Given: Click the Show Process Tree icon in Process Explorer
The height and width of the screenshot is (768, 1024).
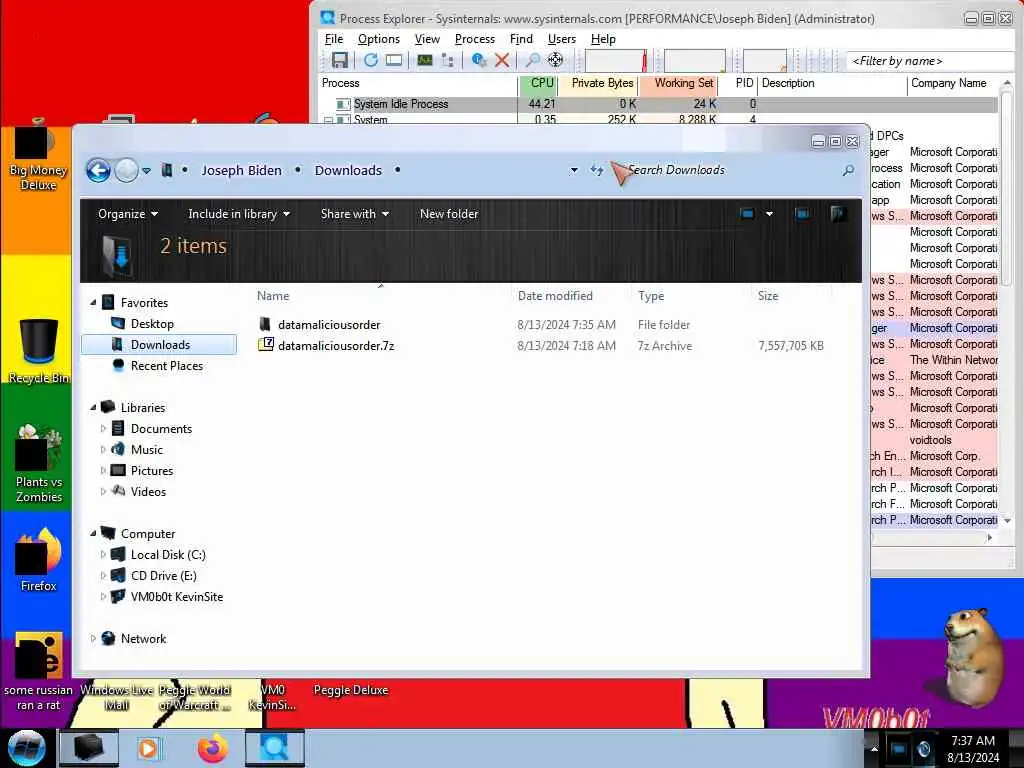Looking at the screenshot, I should pos(448,60).
